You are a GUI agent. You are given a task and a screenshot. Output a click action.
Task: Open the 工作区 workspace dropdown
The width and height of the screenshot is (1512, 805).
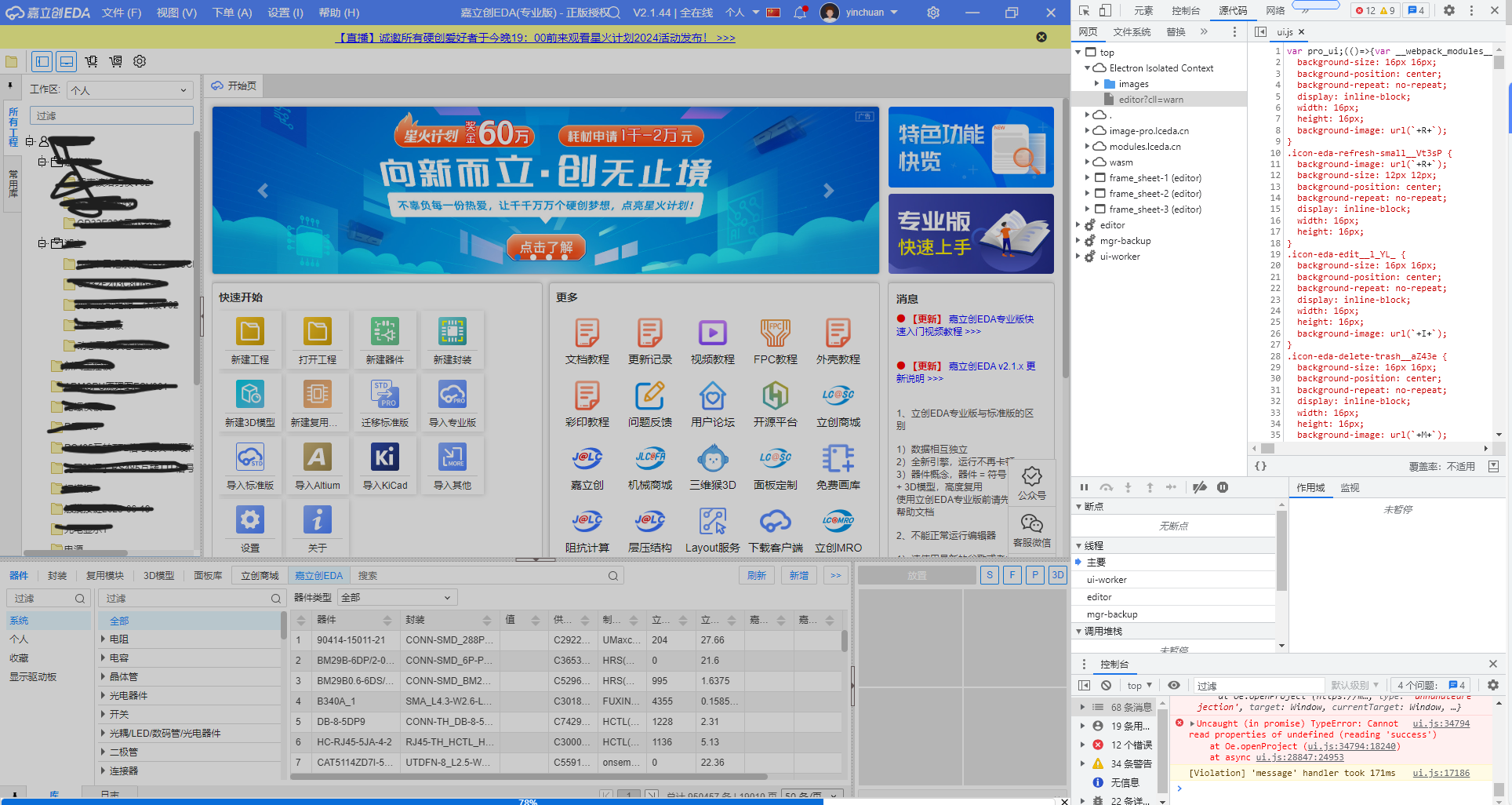coord(129,90)
